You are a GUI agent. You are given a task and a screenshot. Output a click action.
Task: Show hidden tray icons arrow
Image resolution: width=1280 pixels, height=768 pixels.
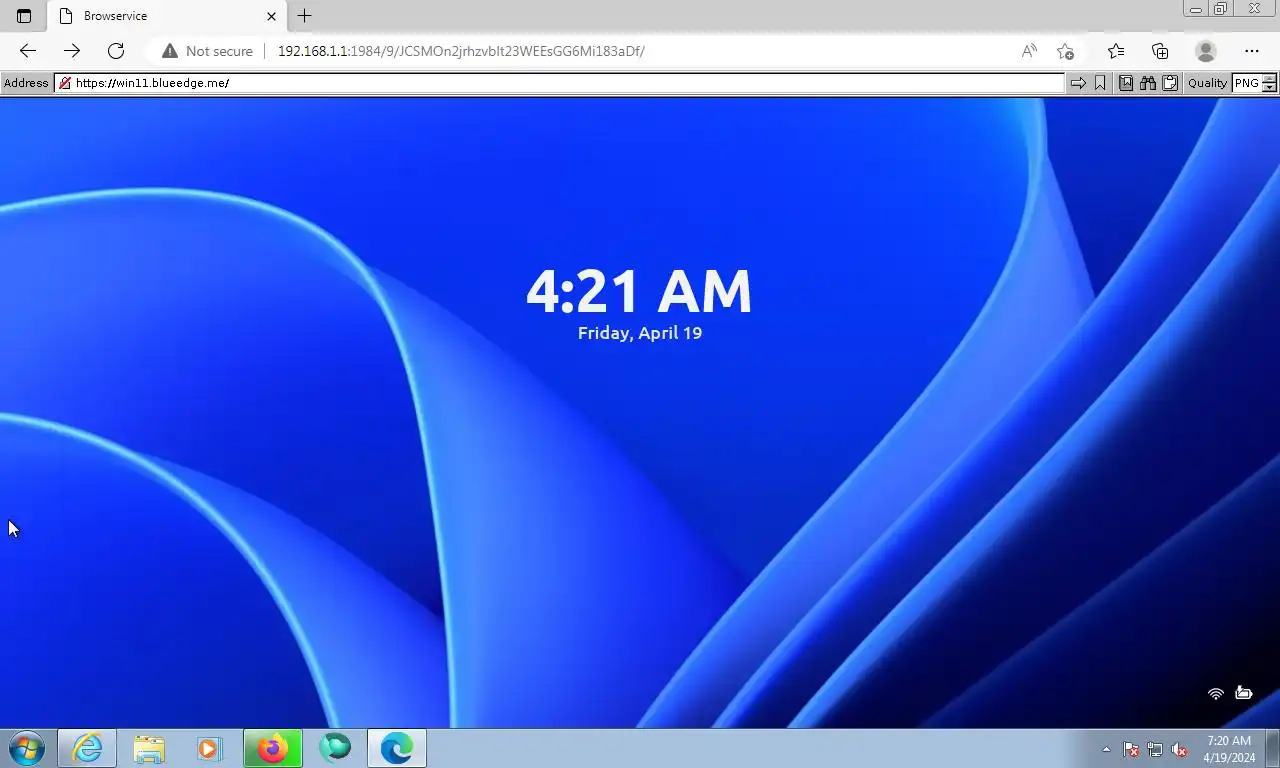(1106, 749)
